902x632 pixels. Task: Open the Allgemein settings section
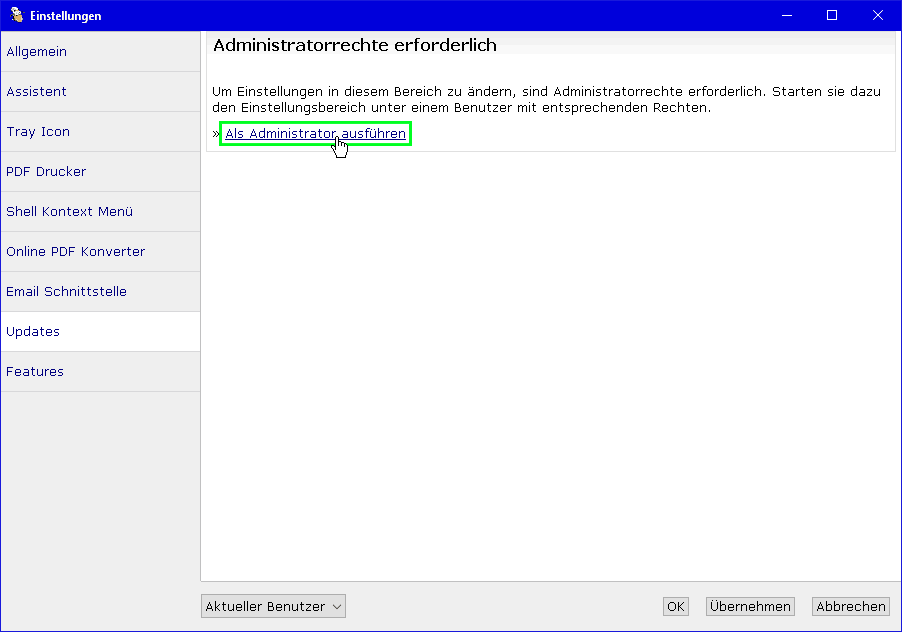pos(37,52)
